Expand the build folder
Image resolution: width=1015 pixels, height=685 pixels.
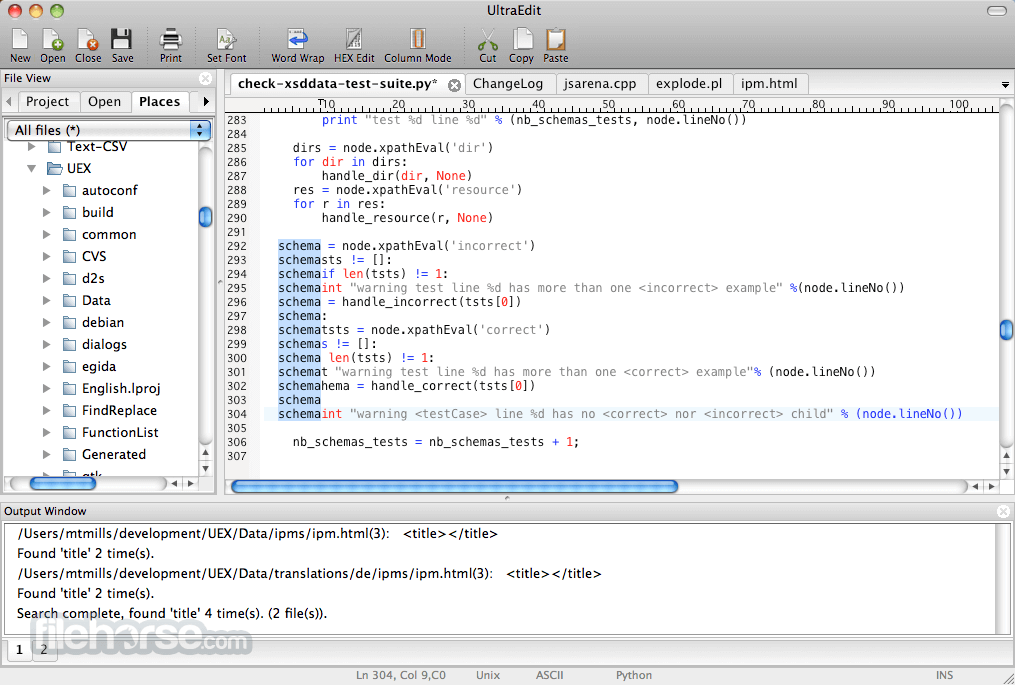coord(47,212)
